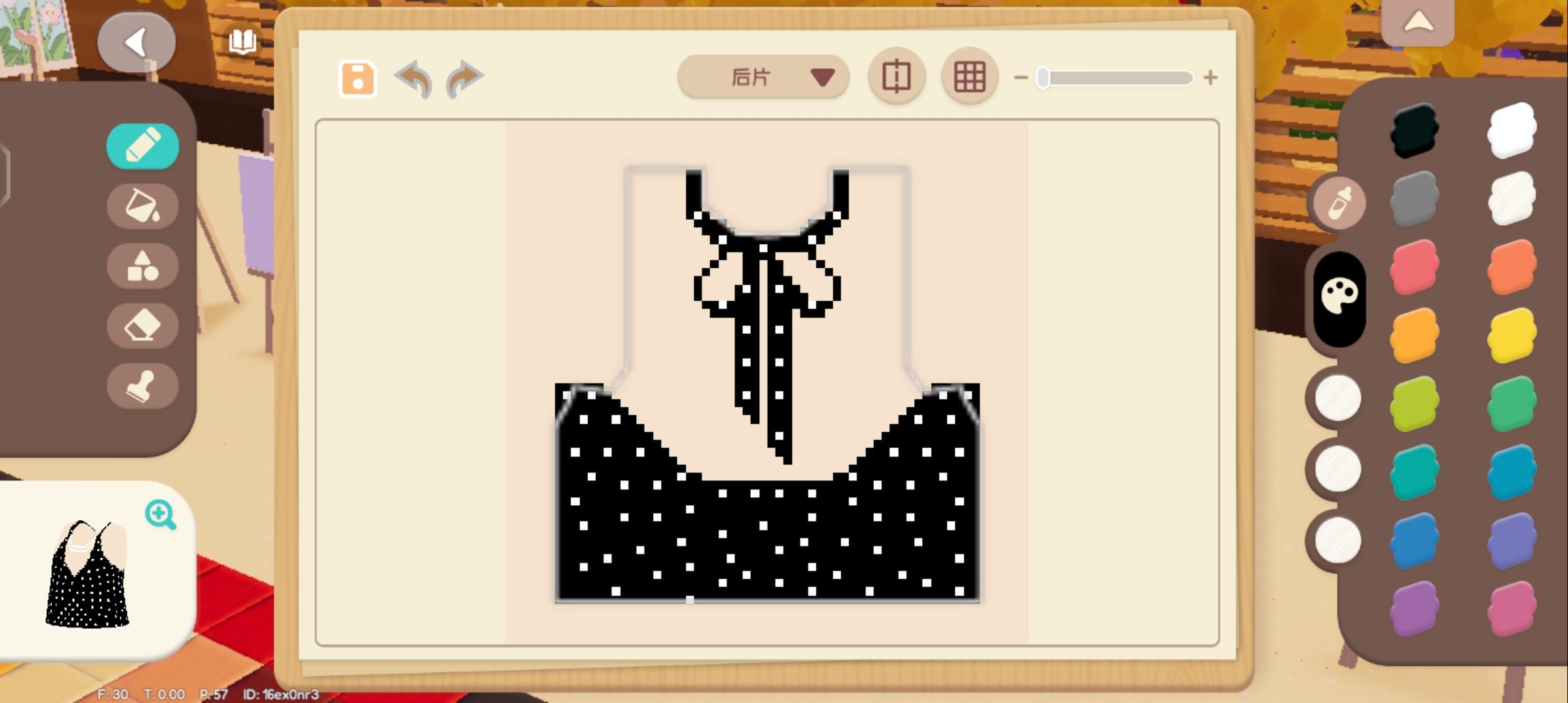This screenshot has width=1568, height=703.
Task: Toggle the canvas grid display
Action: [969, 77]
